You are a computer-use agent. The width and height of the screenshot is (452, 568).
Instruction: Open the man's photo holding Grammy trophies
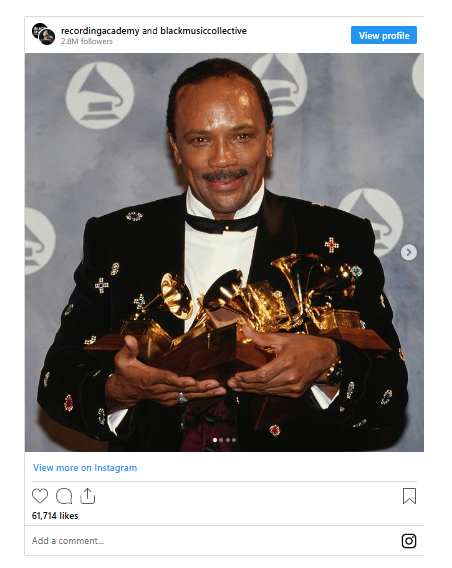[224, 252]
